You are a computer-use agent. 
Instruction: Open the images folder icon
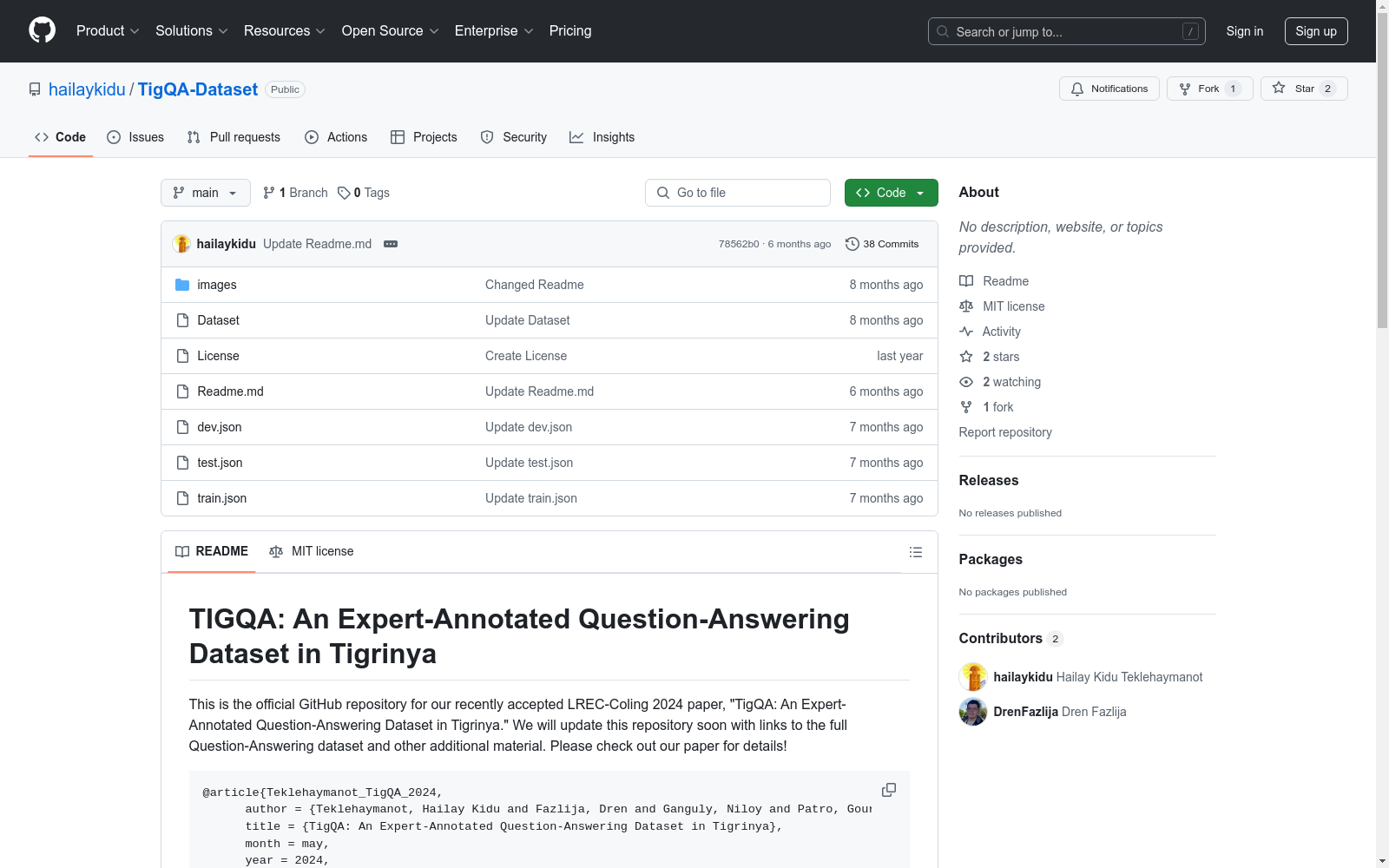pos(182,285)
